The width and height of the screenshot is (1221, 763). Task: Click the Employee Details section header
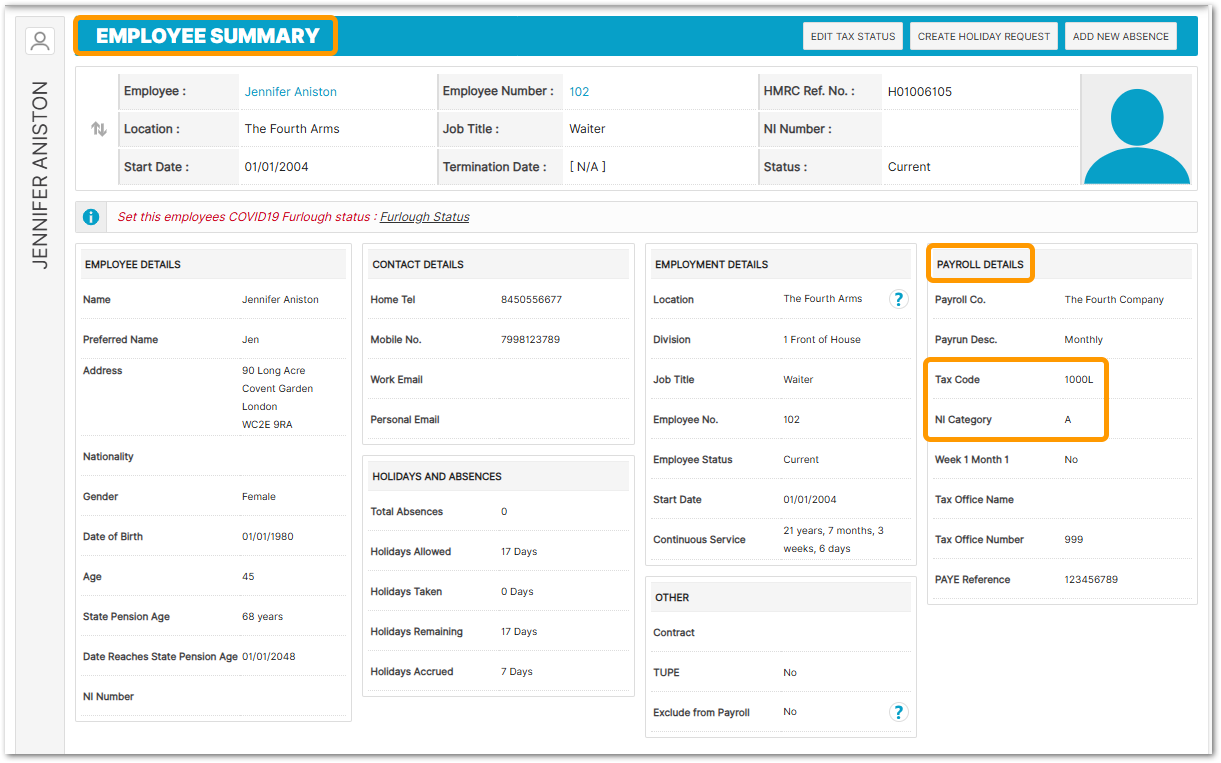[x=133, y=265]
